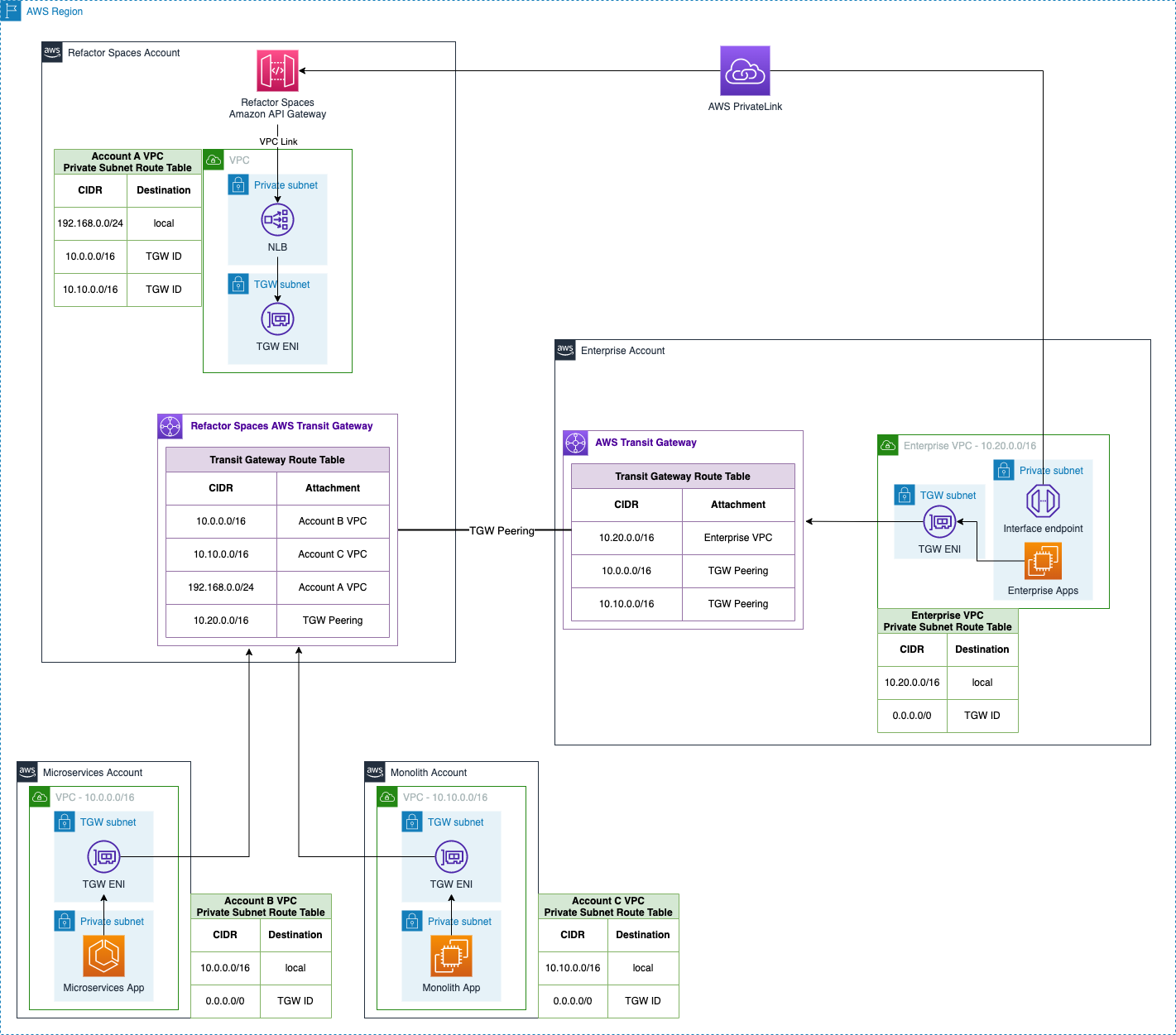
Task: Select "Account B VPC Private Subnet Route Table" header
Action: tap(261, 907)
